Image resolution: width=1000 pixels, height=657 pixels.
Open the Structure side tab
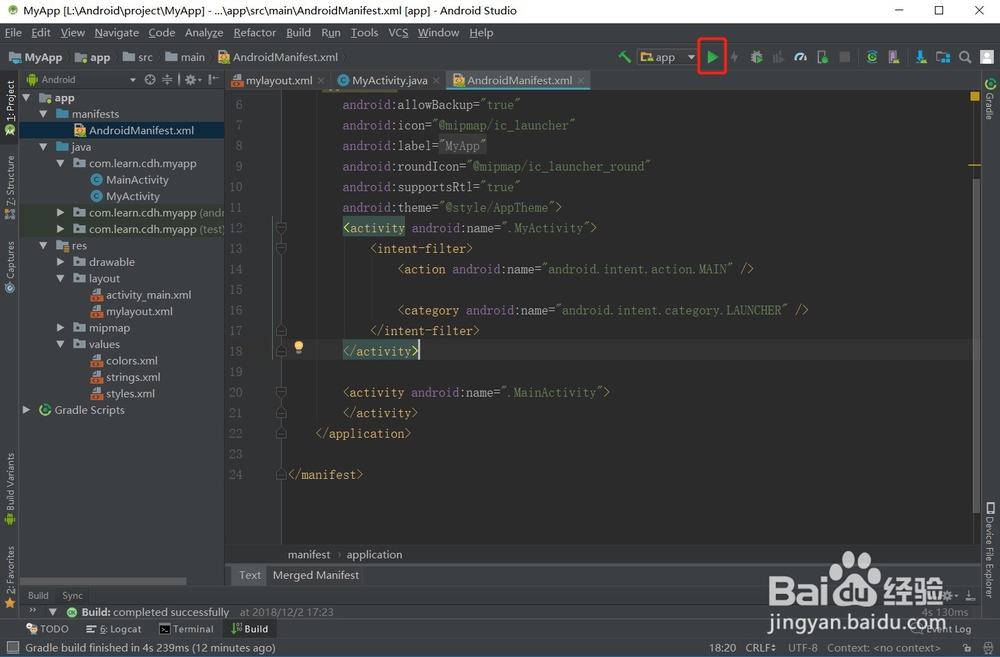tap(10, 187)
